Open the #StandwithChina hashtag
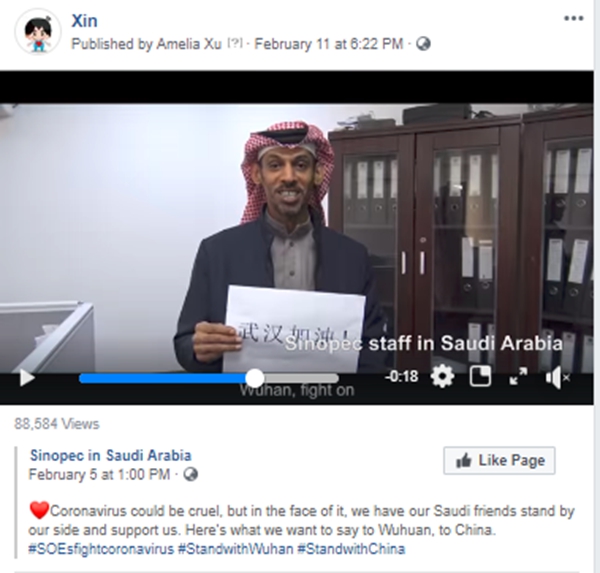The image size is (600, 573). click(351, 549)
